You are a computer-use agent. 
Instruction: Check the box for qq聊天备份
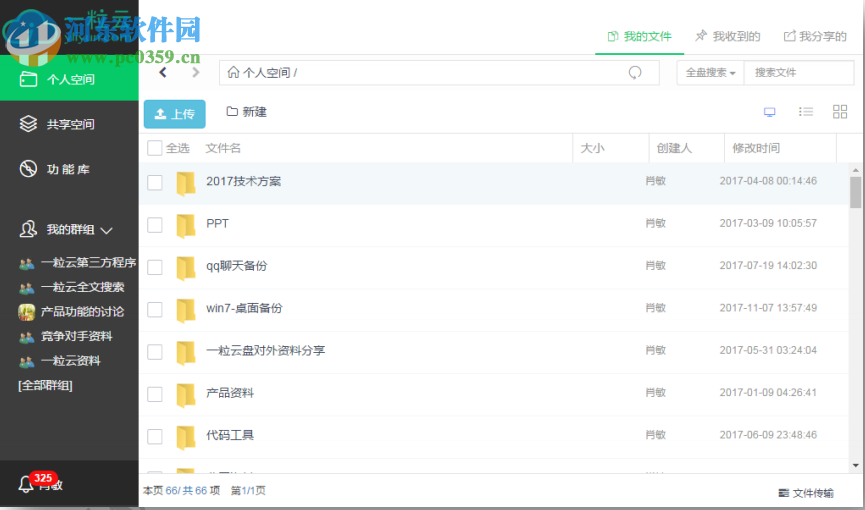pos(154,267)
